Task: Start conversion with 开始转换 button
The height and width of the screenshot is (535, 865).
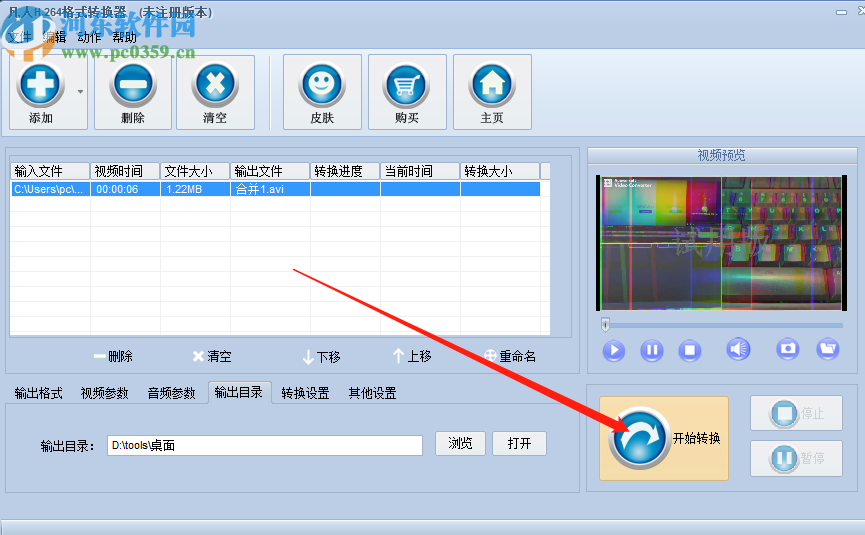Action: [x=664, y=438]
